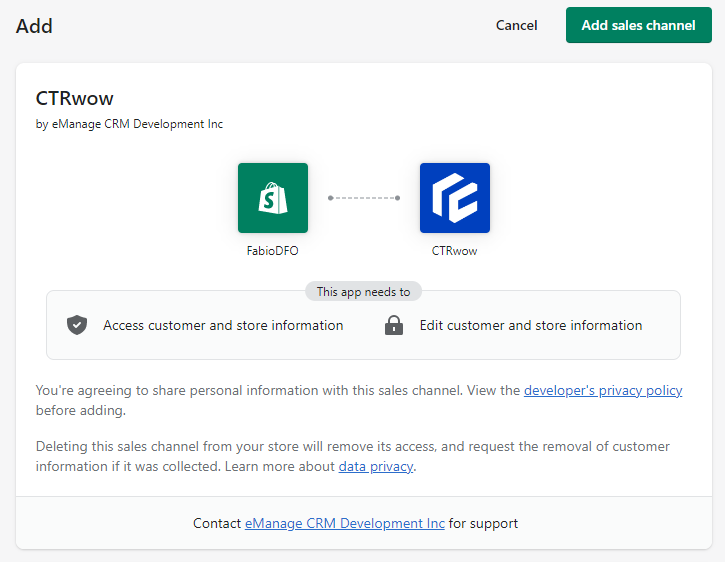
Task: Open eManage CRM Development Inc support link
Action: [x=344, y=523]
